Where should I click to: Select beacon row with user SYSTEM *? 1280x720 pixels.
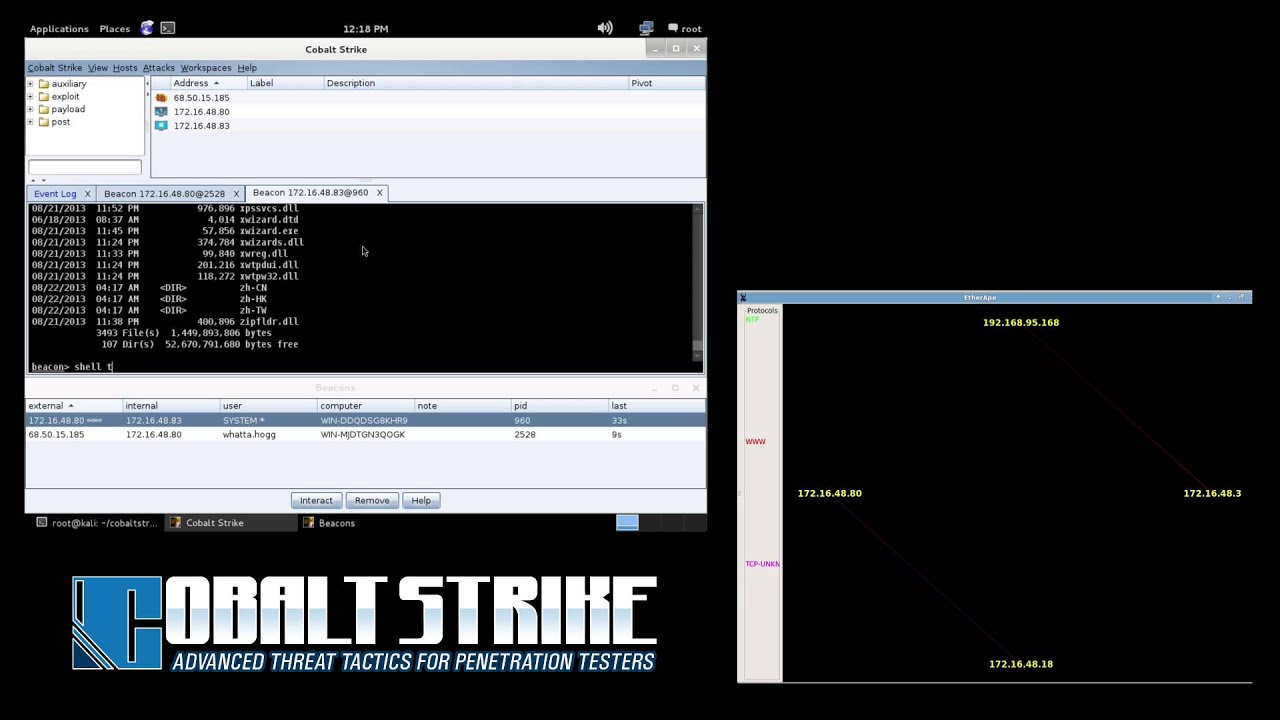coord(365,420)
